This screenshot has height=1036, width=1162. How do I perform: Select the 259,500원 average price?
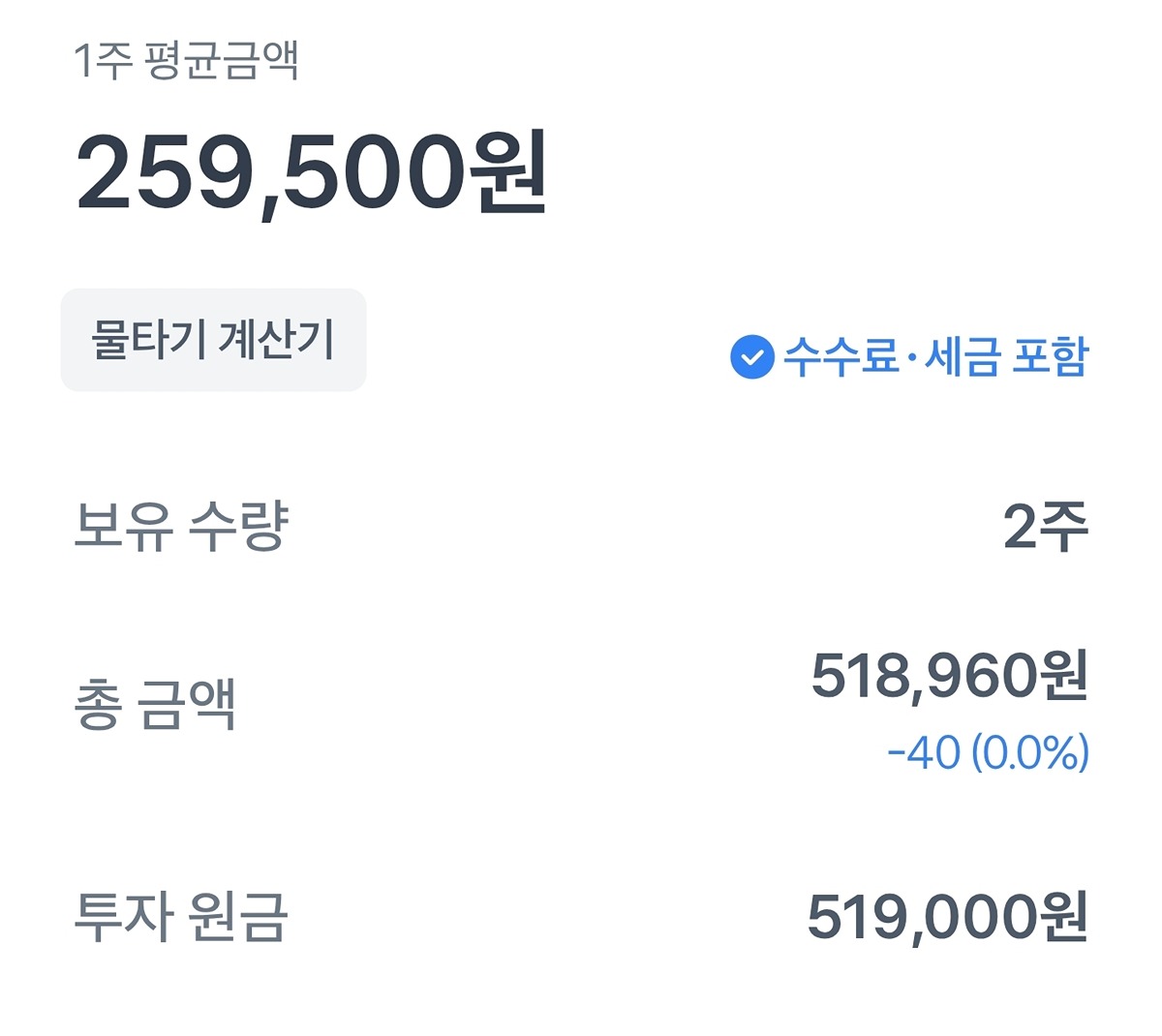tap(312, 174)
